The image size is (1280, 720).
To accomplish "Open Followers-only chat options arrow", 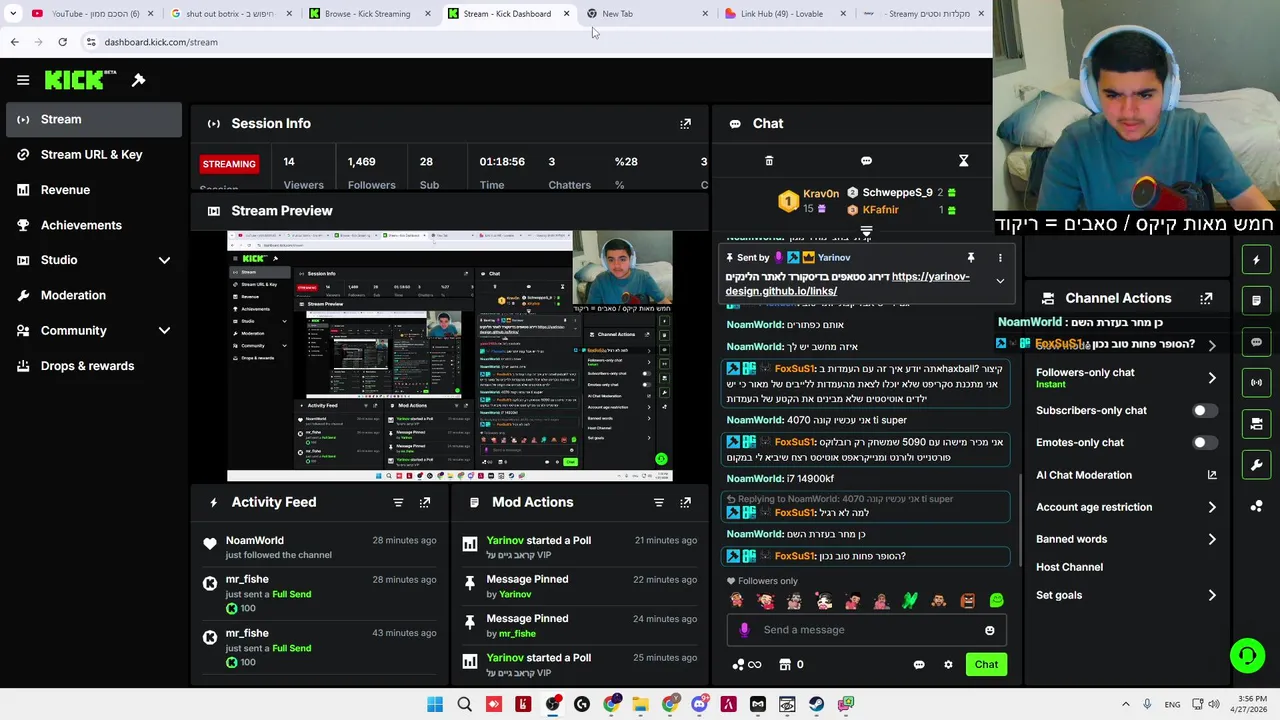I will 1212,378.
